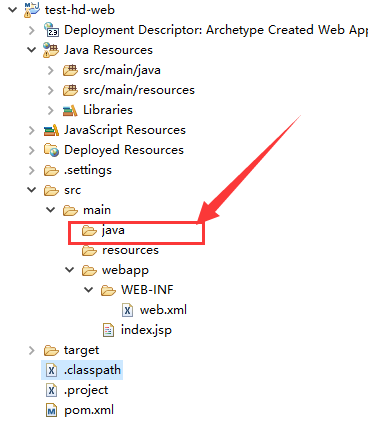Click the Java Resources icon
Viewport: 368px width, 445px height.
[x=51, y=50]
